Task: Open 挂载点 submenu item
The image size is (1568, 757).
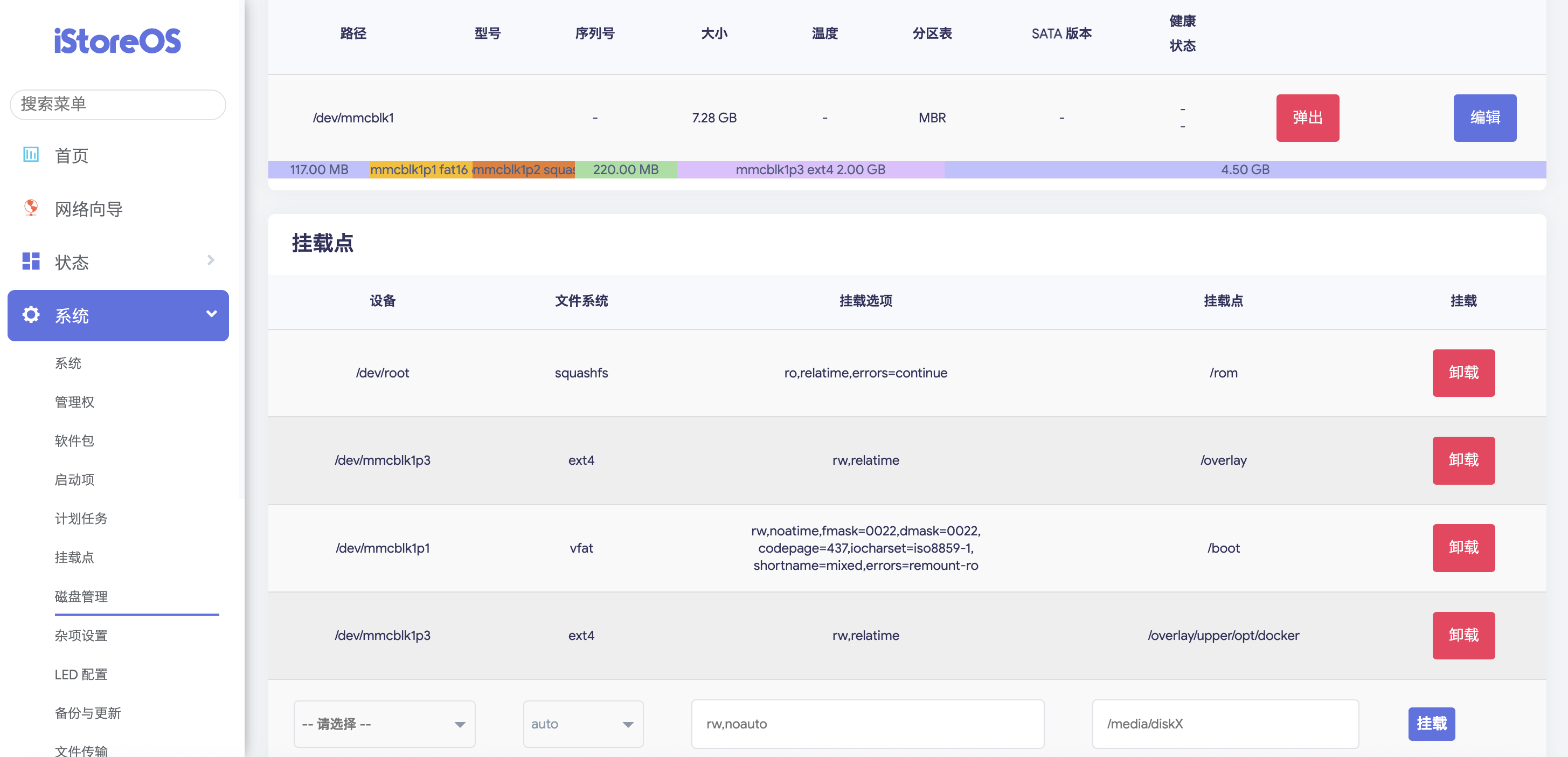Action: click(74, 558)
